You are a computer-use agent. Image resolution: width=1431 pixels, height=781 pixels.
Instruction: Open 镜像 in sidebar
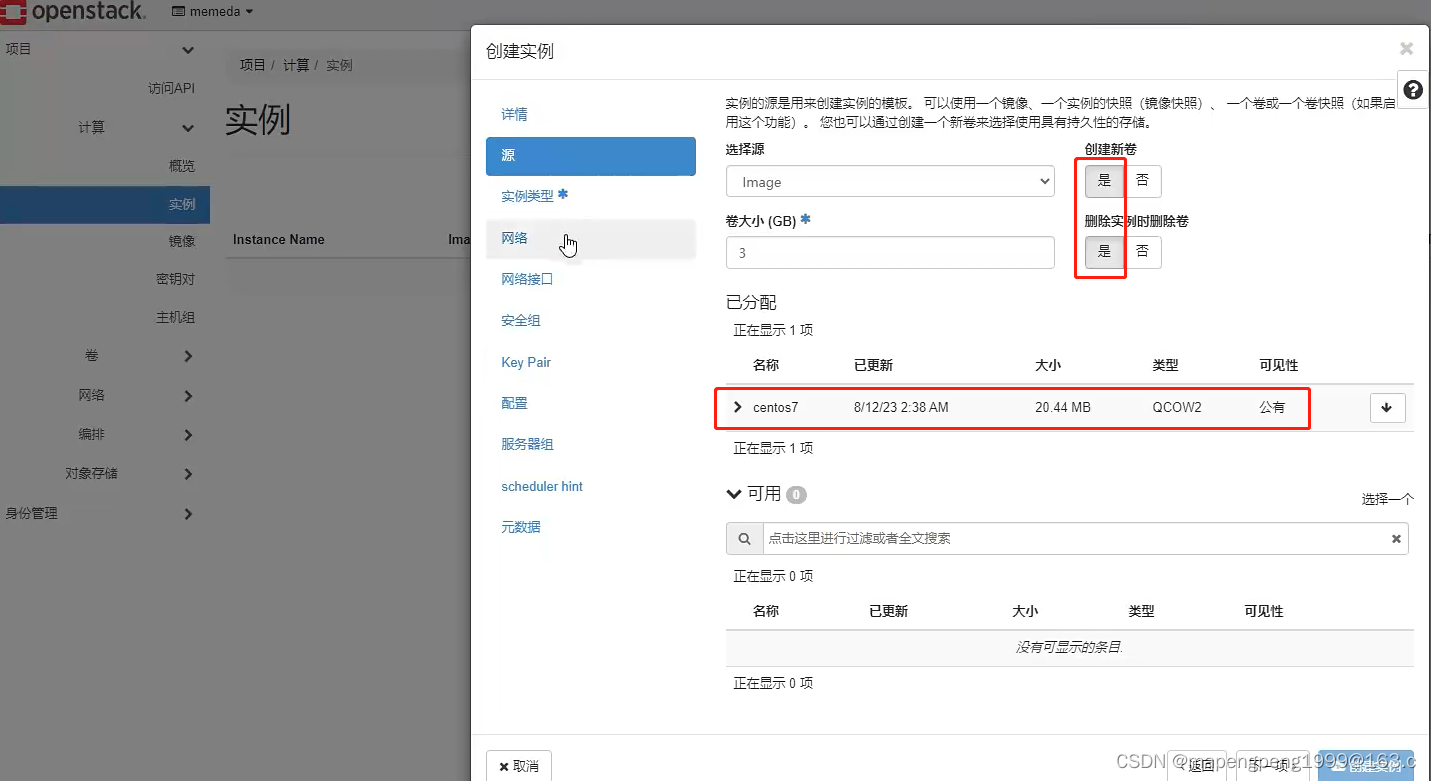182,242
